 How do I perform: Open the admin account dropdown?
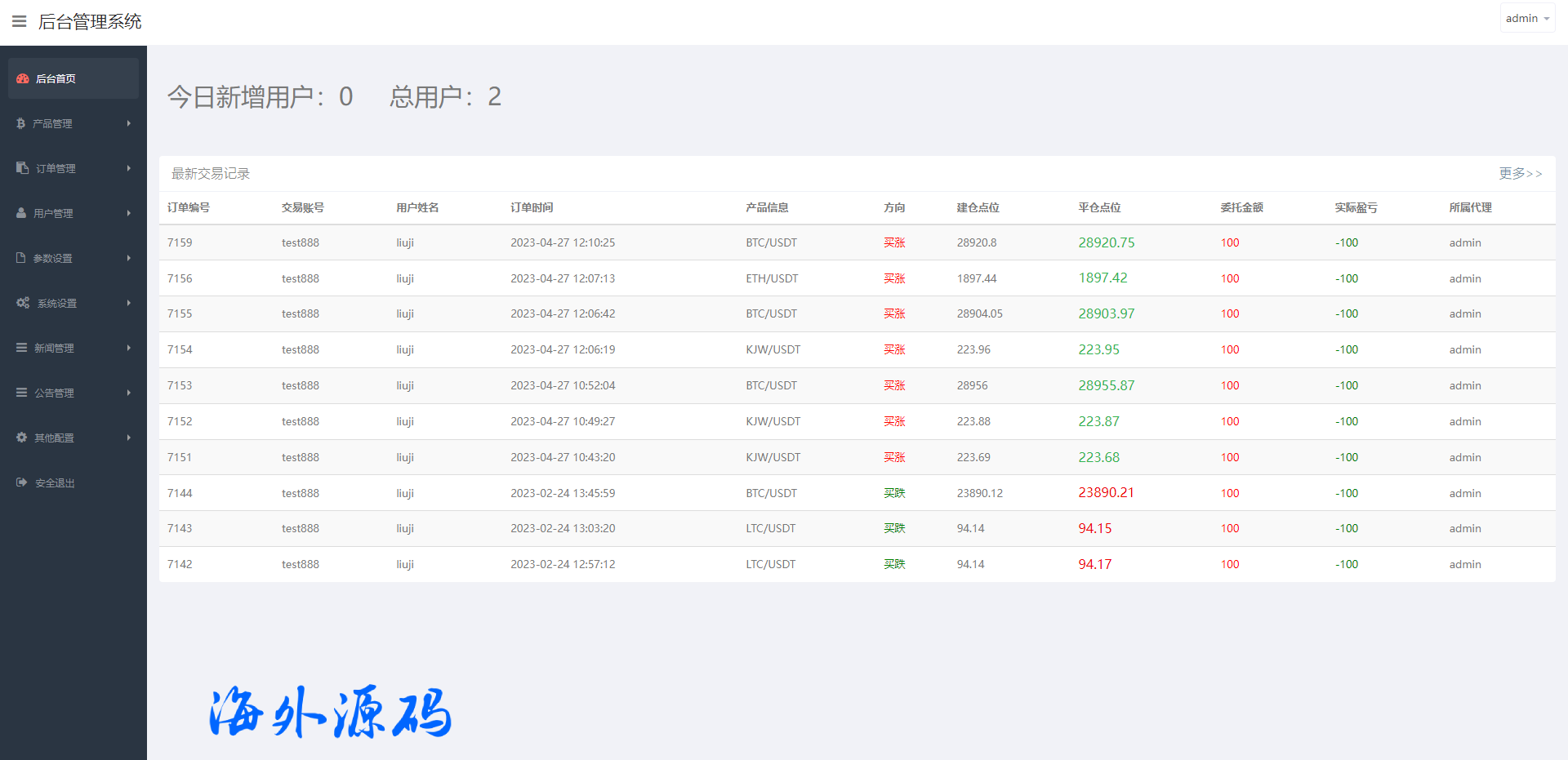point(1526,18)
